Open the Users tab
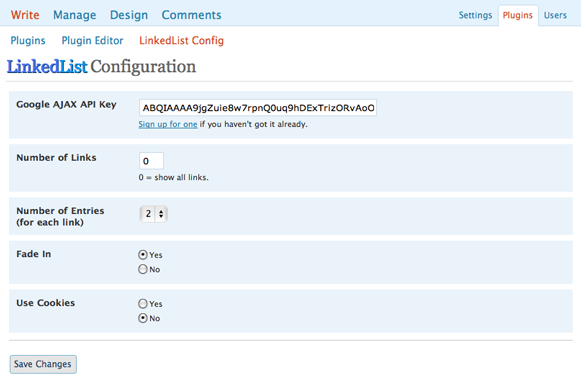This screenshot has height=387, width=581. (x=555, y=15)
